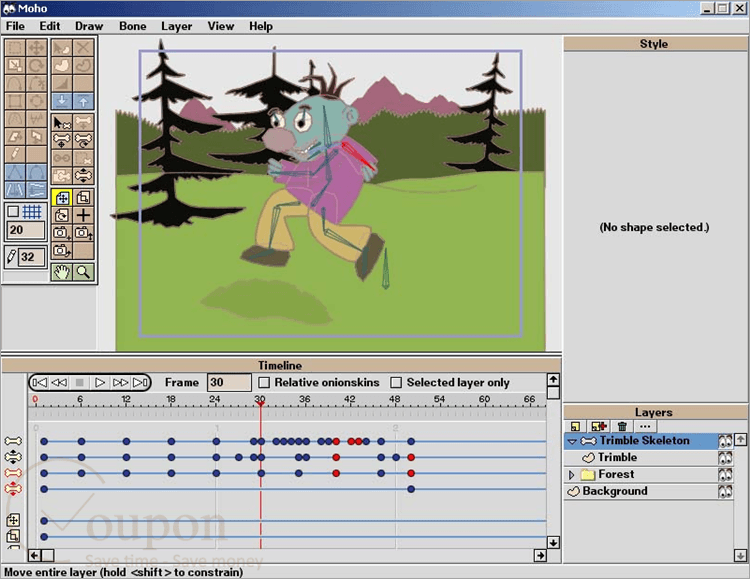Click the grid size field showing 20

26,230
